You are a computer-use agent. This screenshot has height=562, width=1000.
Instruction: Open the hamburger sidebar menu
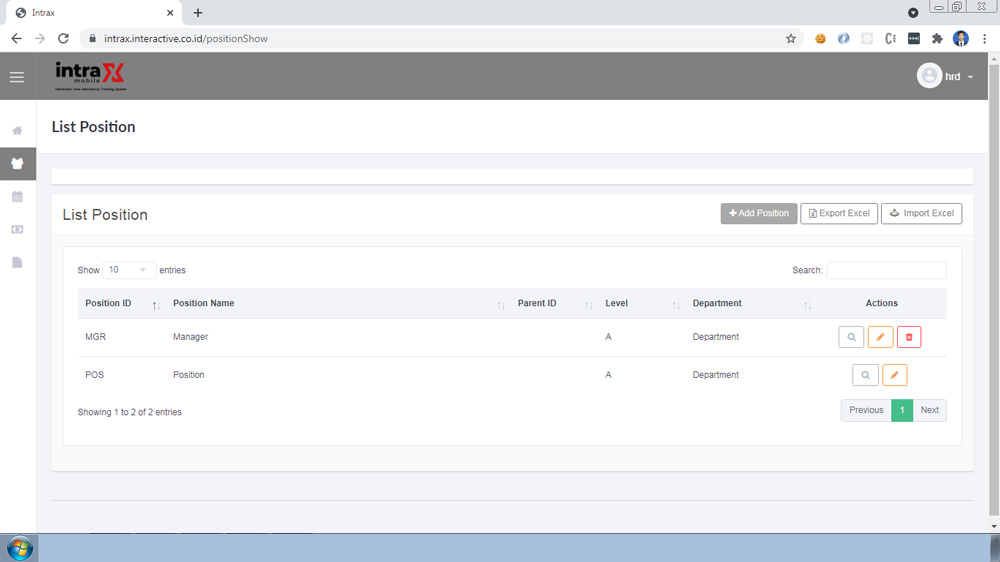[17, 77]
